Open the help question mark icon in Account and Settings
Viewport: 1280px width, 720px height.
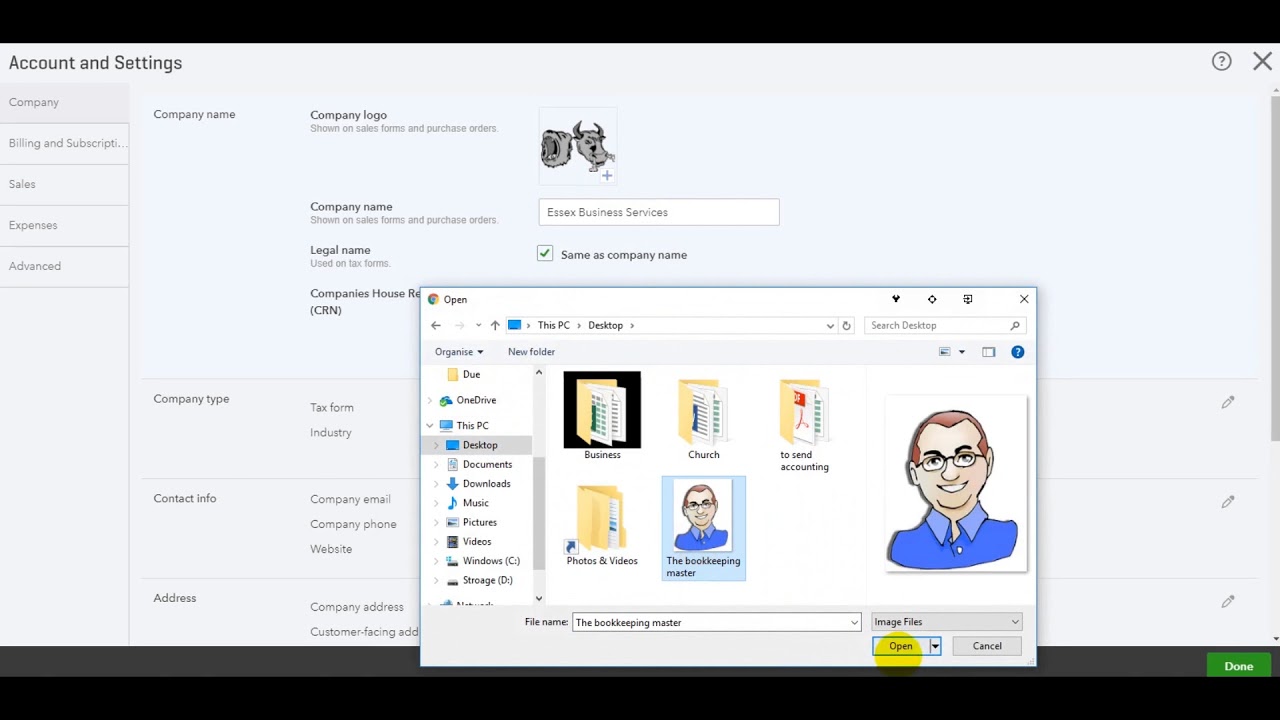[x=1221, y=62]
